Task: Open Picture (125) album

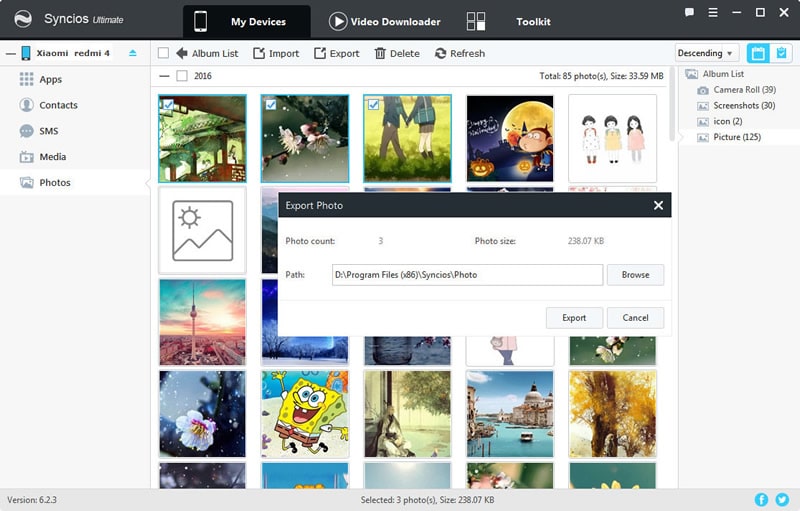Action: [737, 137]
